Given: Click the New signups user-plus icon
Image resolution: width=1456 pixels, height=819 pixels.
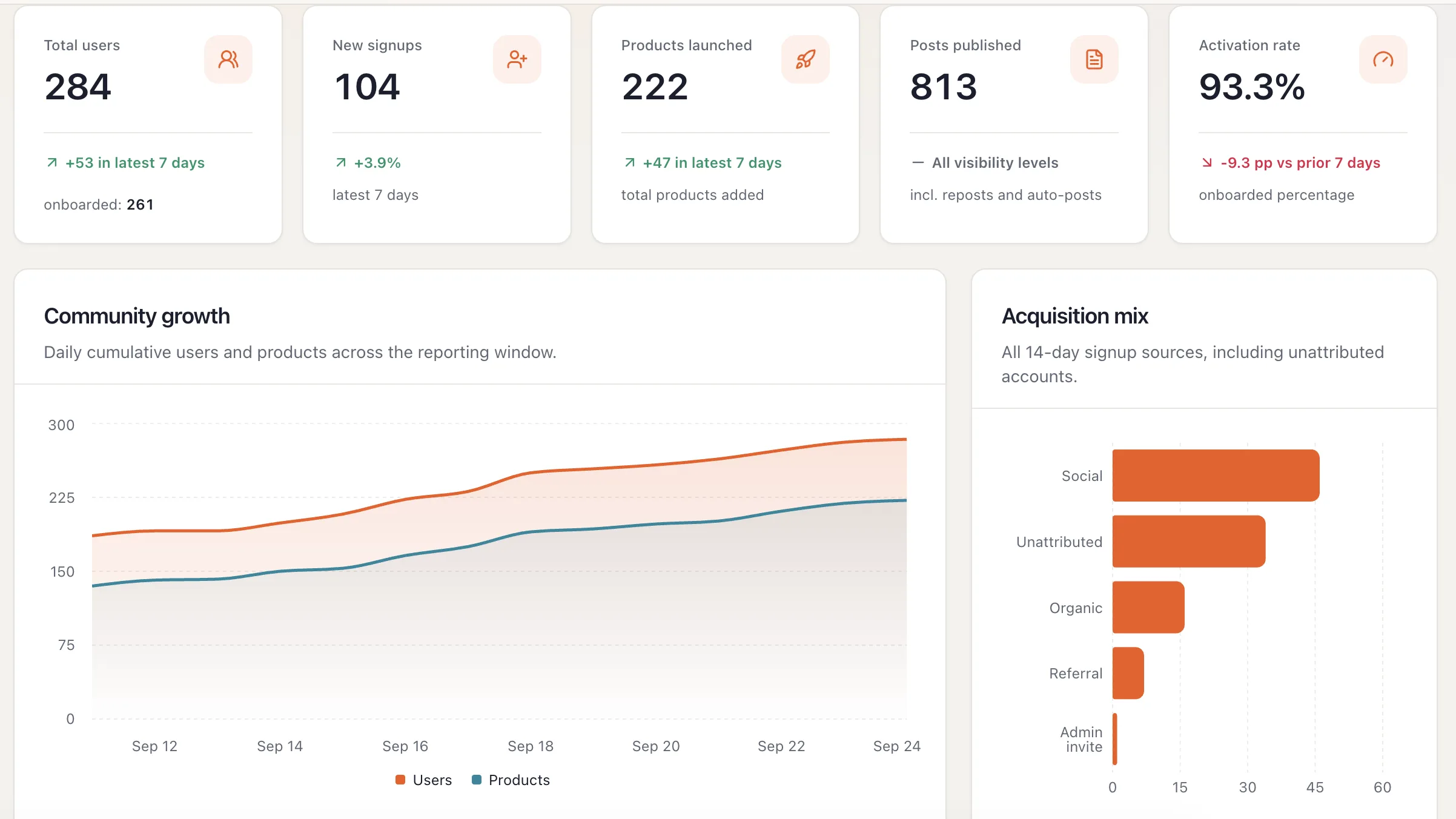Looking at the screenshot, I should tap(517, 59).
